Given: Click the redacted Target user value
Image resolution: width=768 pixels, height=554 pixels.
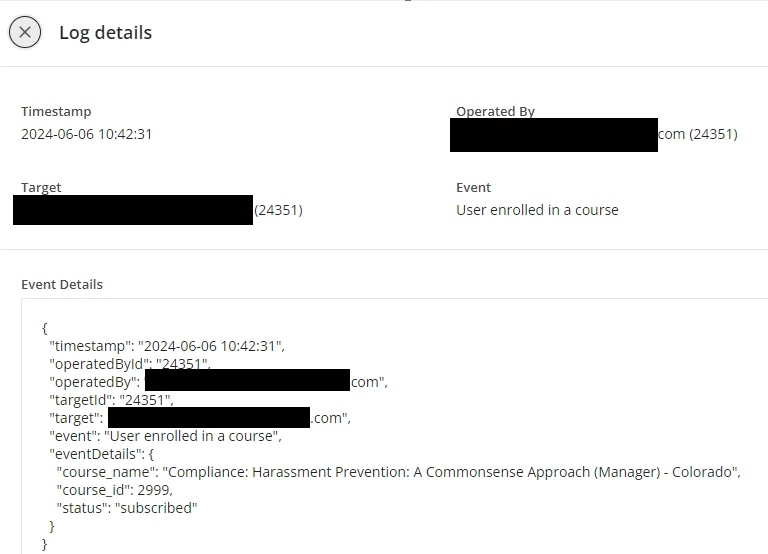Looking at the screenshot, I should [133, 210].
